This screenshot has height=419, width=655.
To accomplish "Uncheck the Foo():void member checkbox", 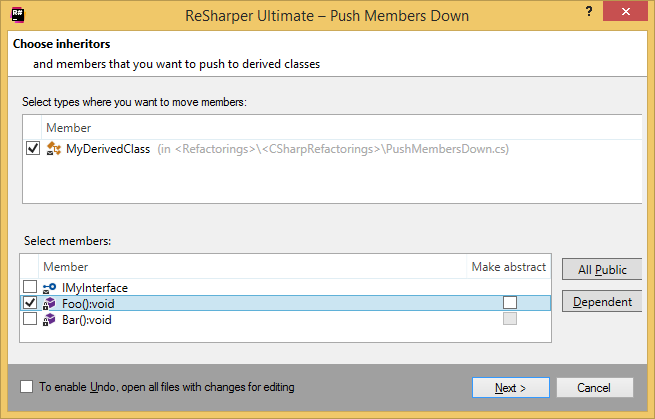I will (30, 303).
